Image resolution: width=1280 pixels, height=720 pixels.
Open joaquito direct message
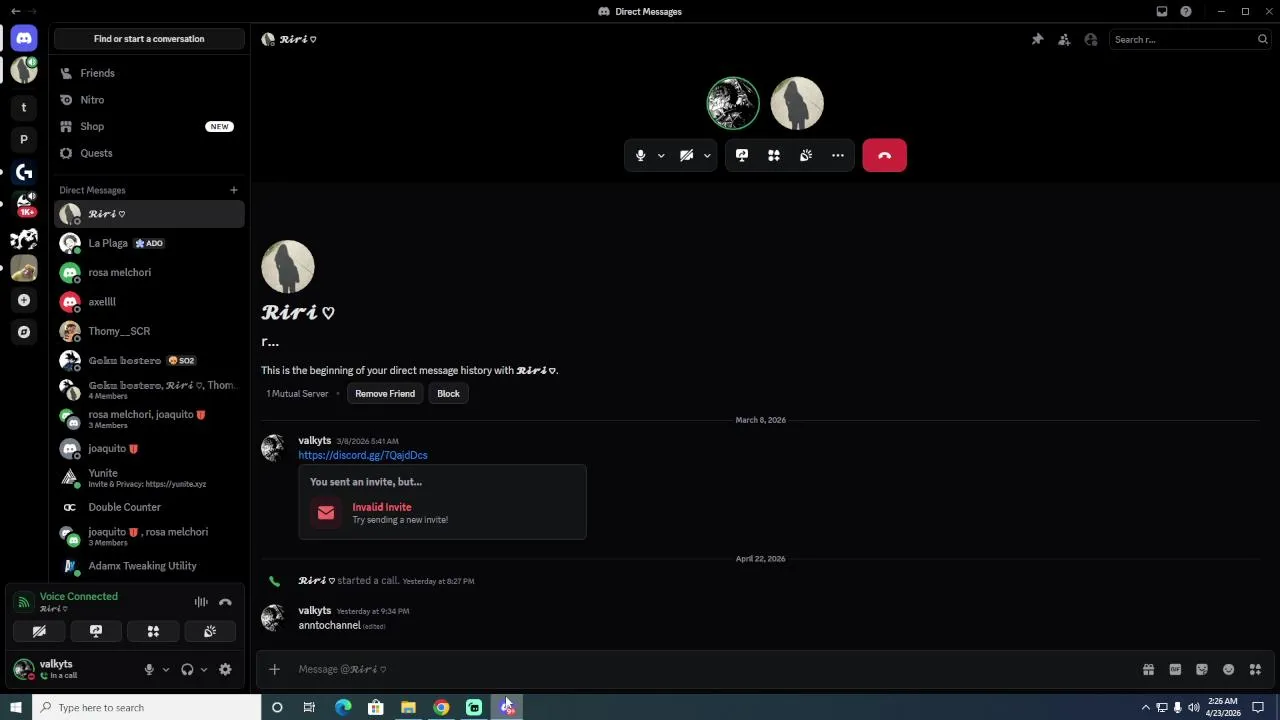point(149,448)
